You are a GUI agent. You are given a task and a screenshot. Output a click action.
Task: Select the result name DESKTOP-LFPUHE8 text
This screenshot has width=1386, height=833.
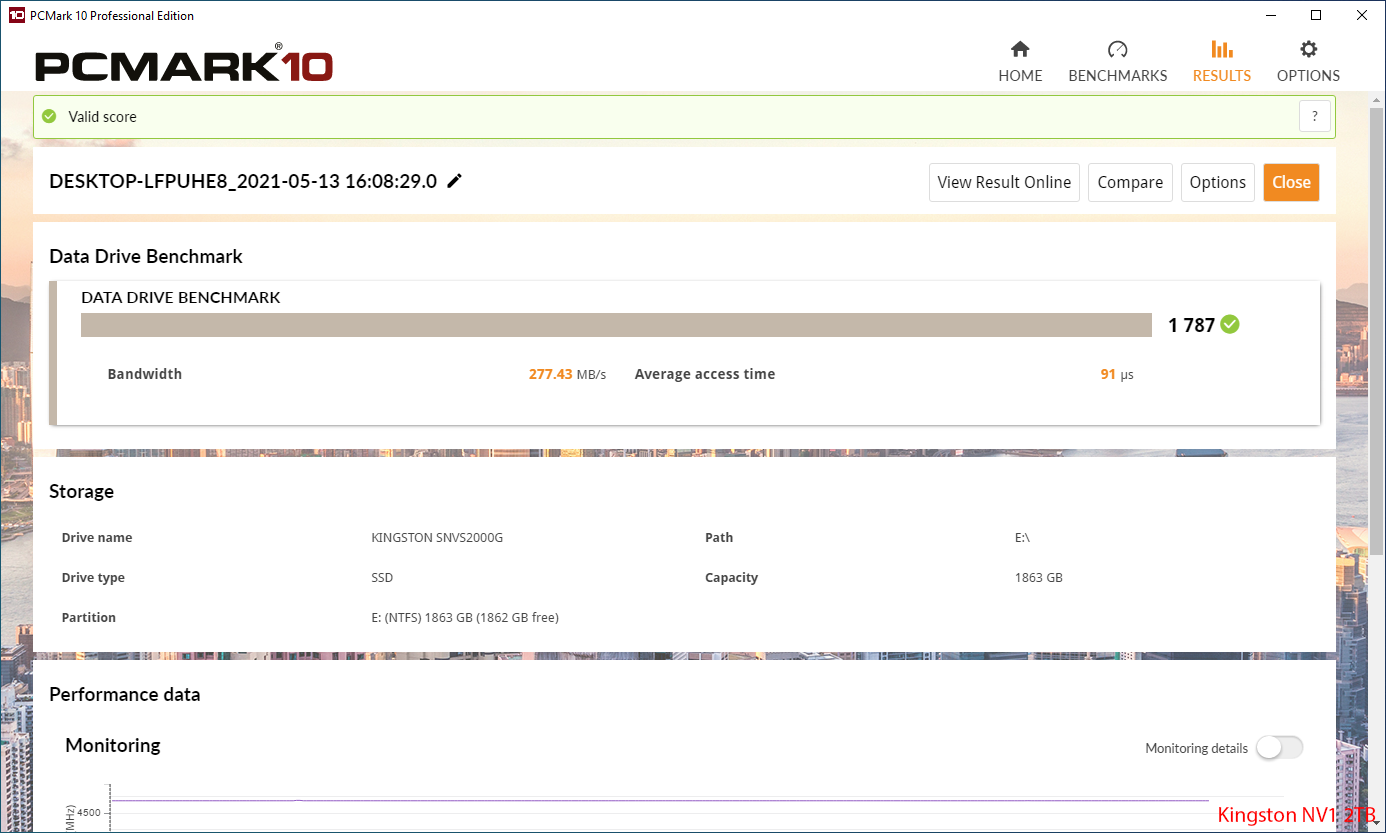pyautogui.click(x=243, y=181)
